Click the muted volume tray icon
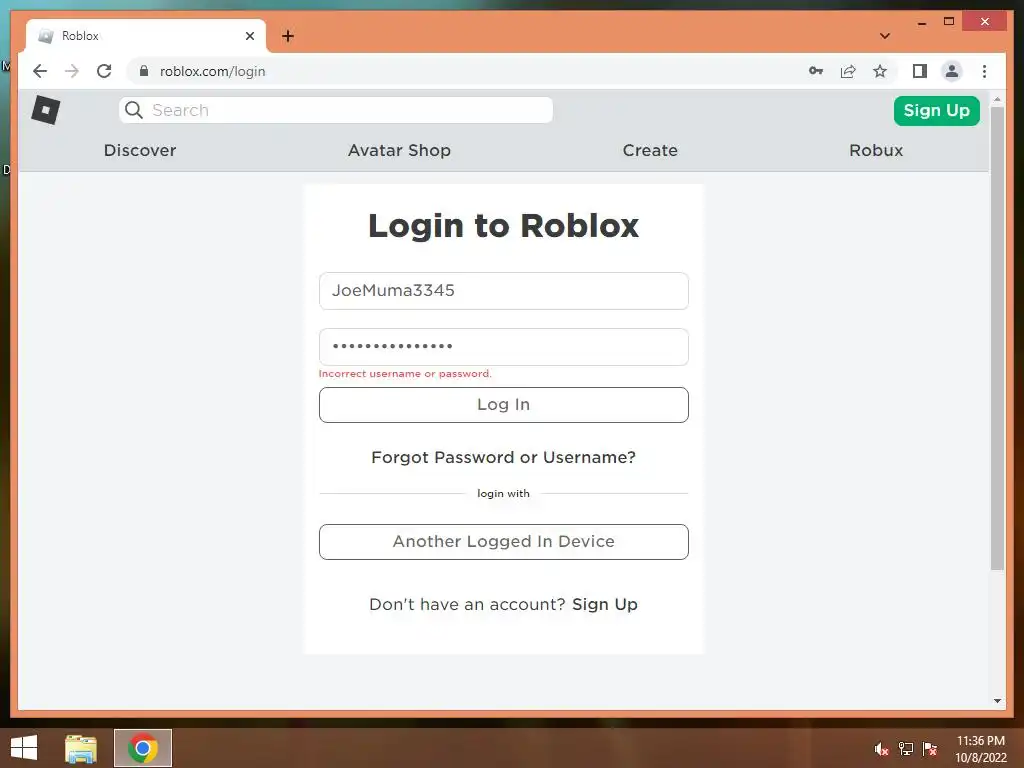The height and width of the screenshot is (768, 1024). tap(881, 749)
